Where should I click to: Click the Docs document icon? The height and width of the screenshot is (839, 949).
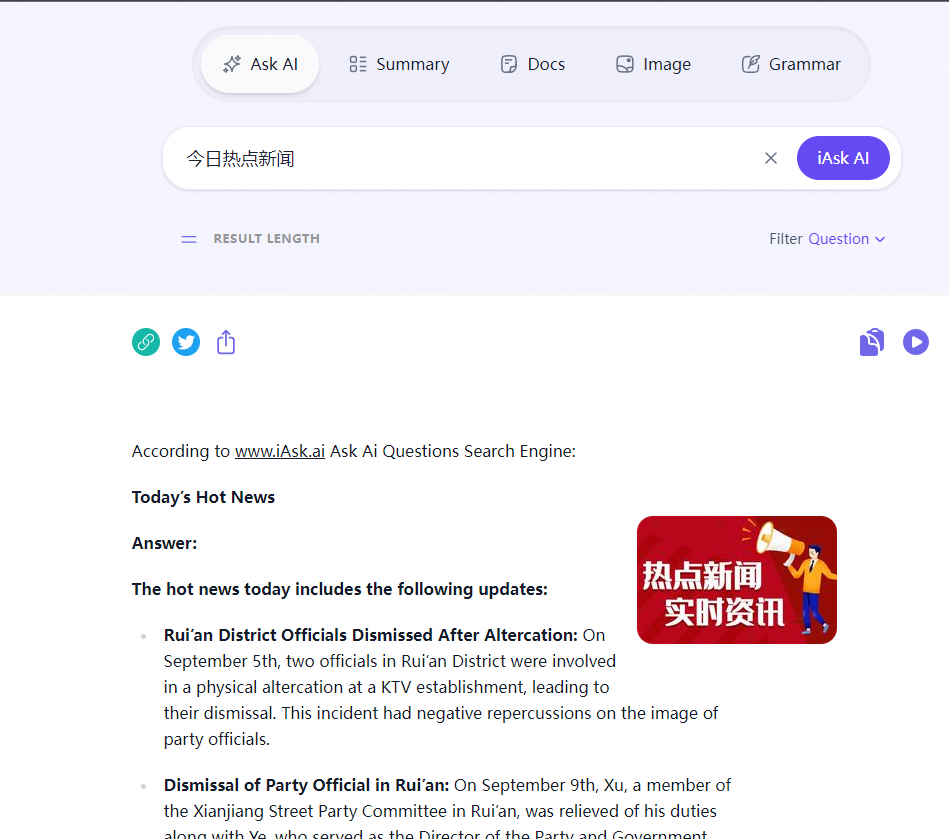509,63
